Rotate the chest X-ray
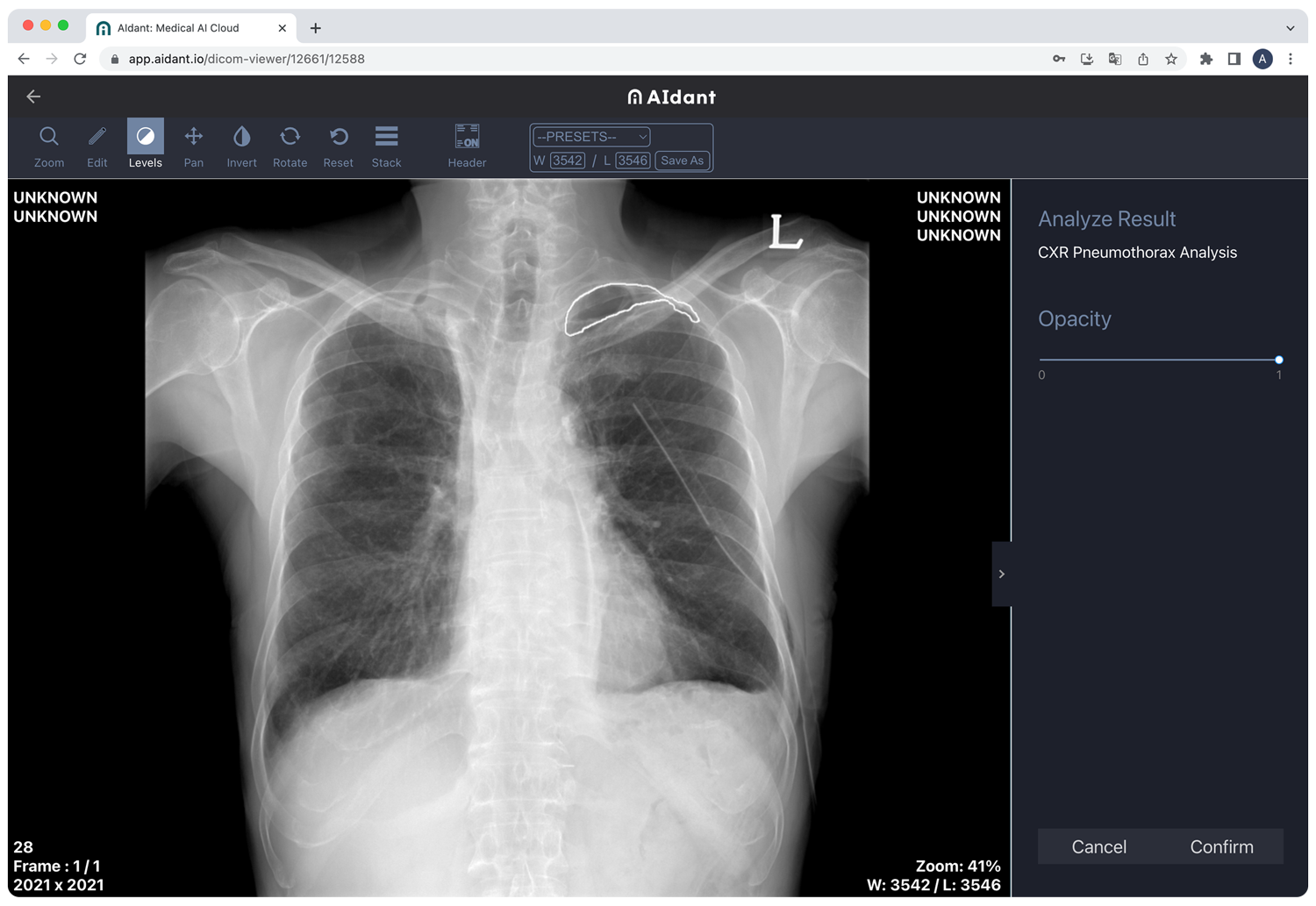The width and height of the screenshot is (1316, 906). (290, 145)
